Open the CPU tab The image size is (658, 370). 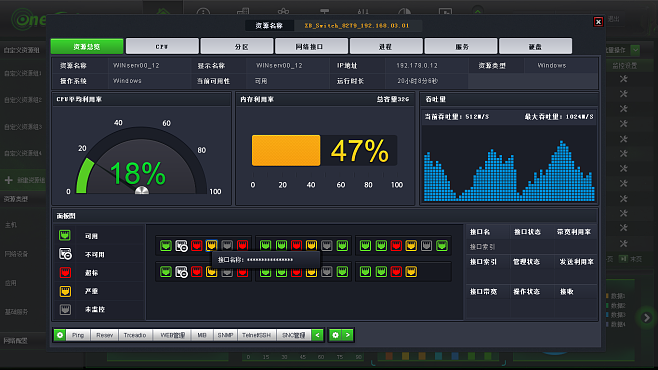pos(162,46)
